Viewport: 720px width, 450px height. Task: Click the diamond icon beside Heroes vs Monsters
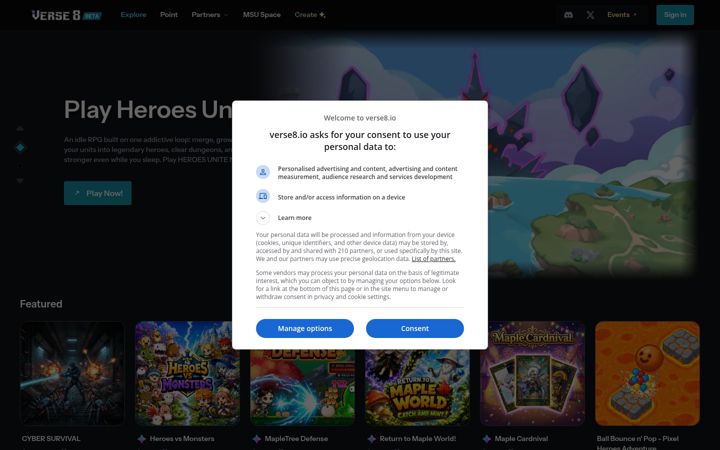pyautogui.click(x=141, y=439)
